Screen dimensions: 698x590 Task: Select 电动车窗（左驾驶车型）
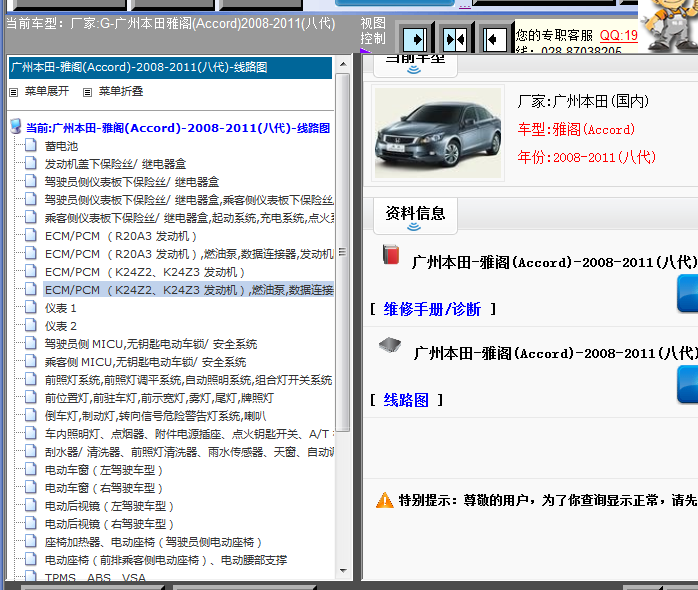click(x=104, y=470)
